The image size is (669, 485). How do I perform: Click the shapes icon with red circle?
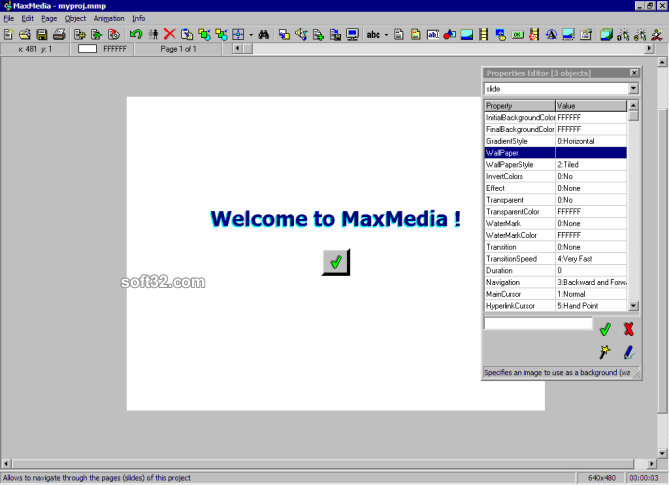pos(450,35)
